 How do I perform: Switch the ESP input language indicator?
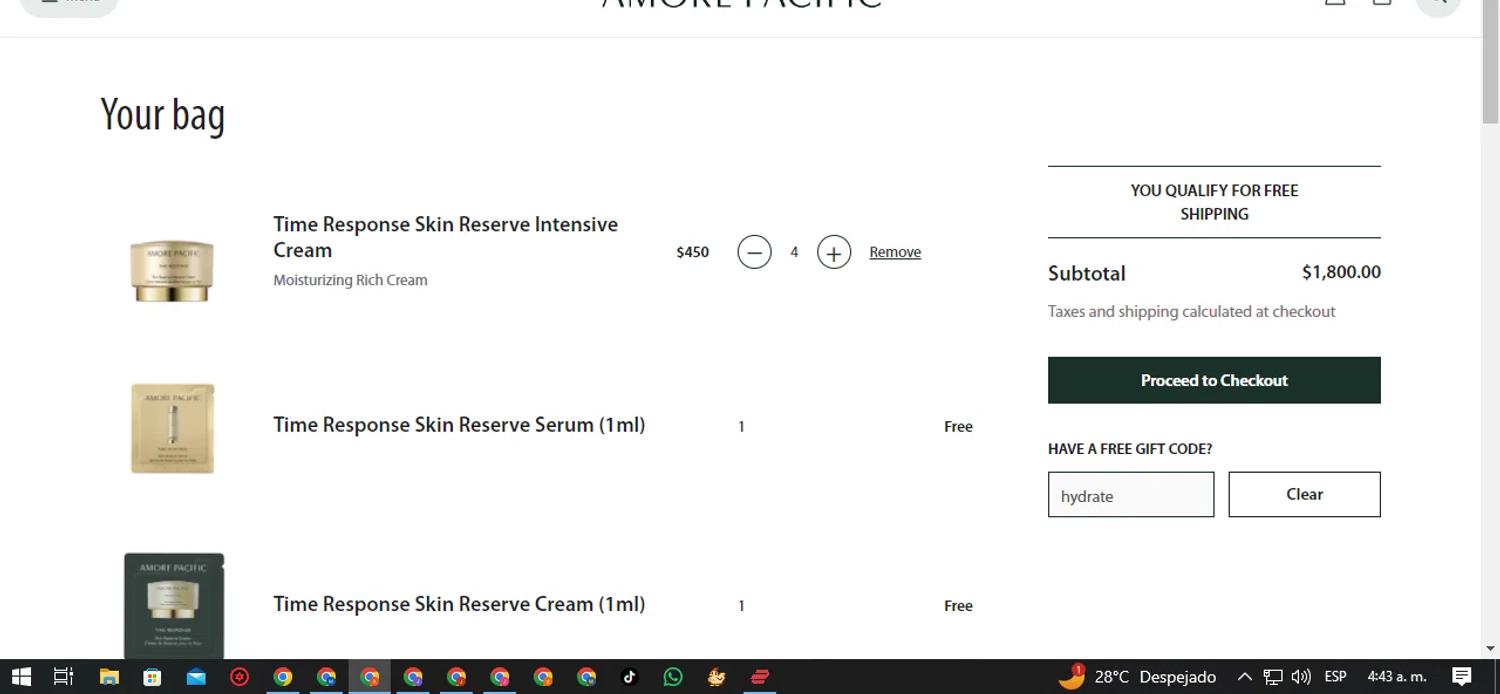(x=1335, y=677)
